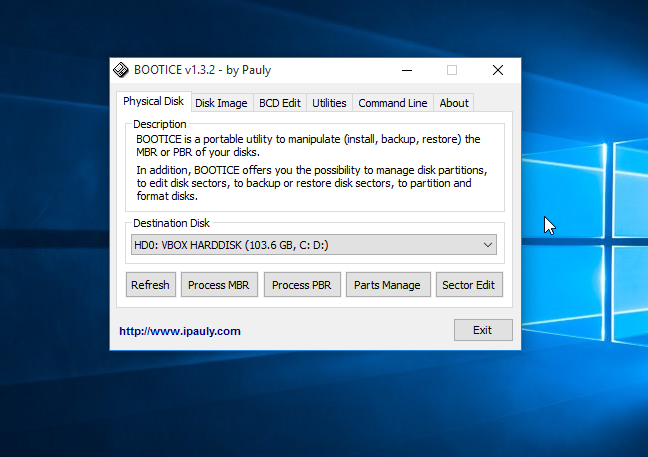This screenshot has height=457, width=648.
Task: Show the About tab
Action: coord(453,103)
